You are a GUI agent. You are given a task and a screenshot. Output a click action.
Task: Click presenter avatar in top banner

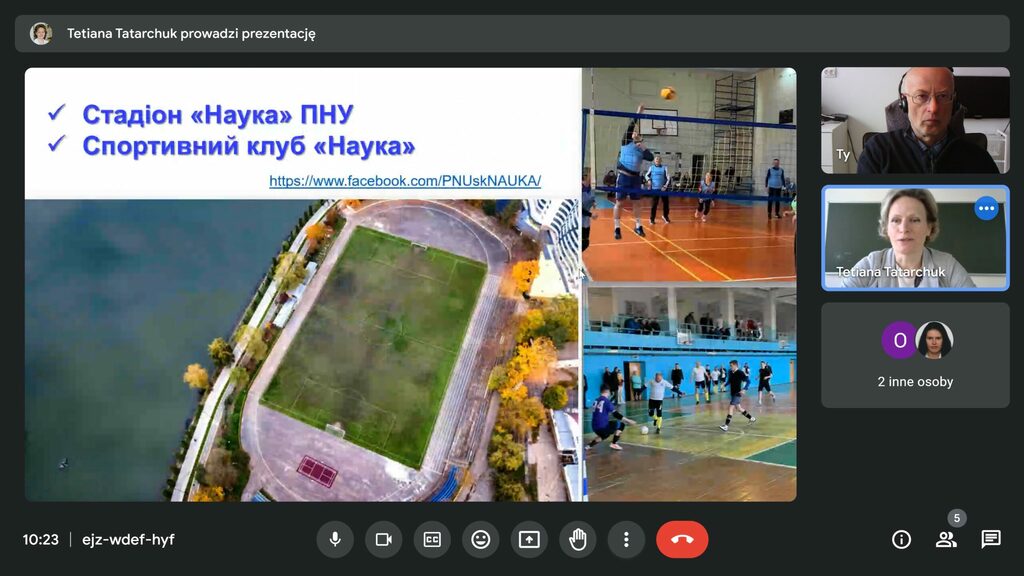tap(40, 33)
